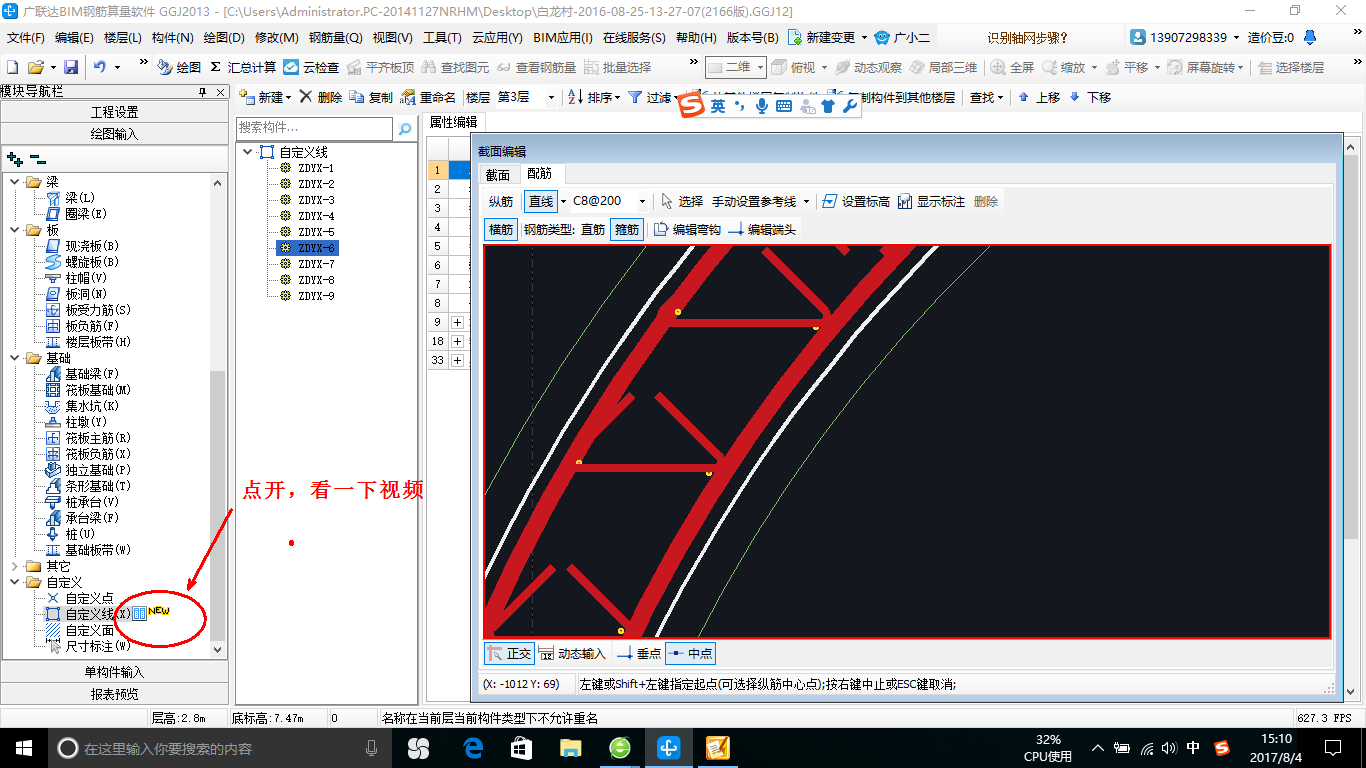The image size is (1366, 768).
Task: Open 绘图 drawing mode
Action: click(179, 67)
